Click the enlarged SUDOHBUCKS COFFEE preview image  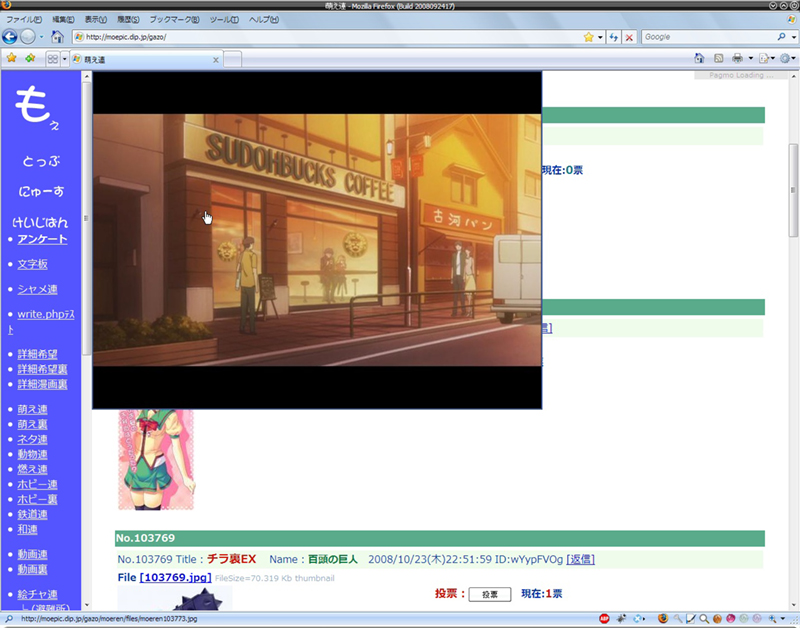317,240
